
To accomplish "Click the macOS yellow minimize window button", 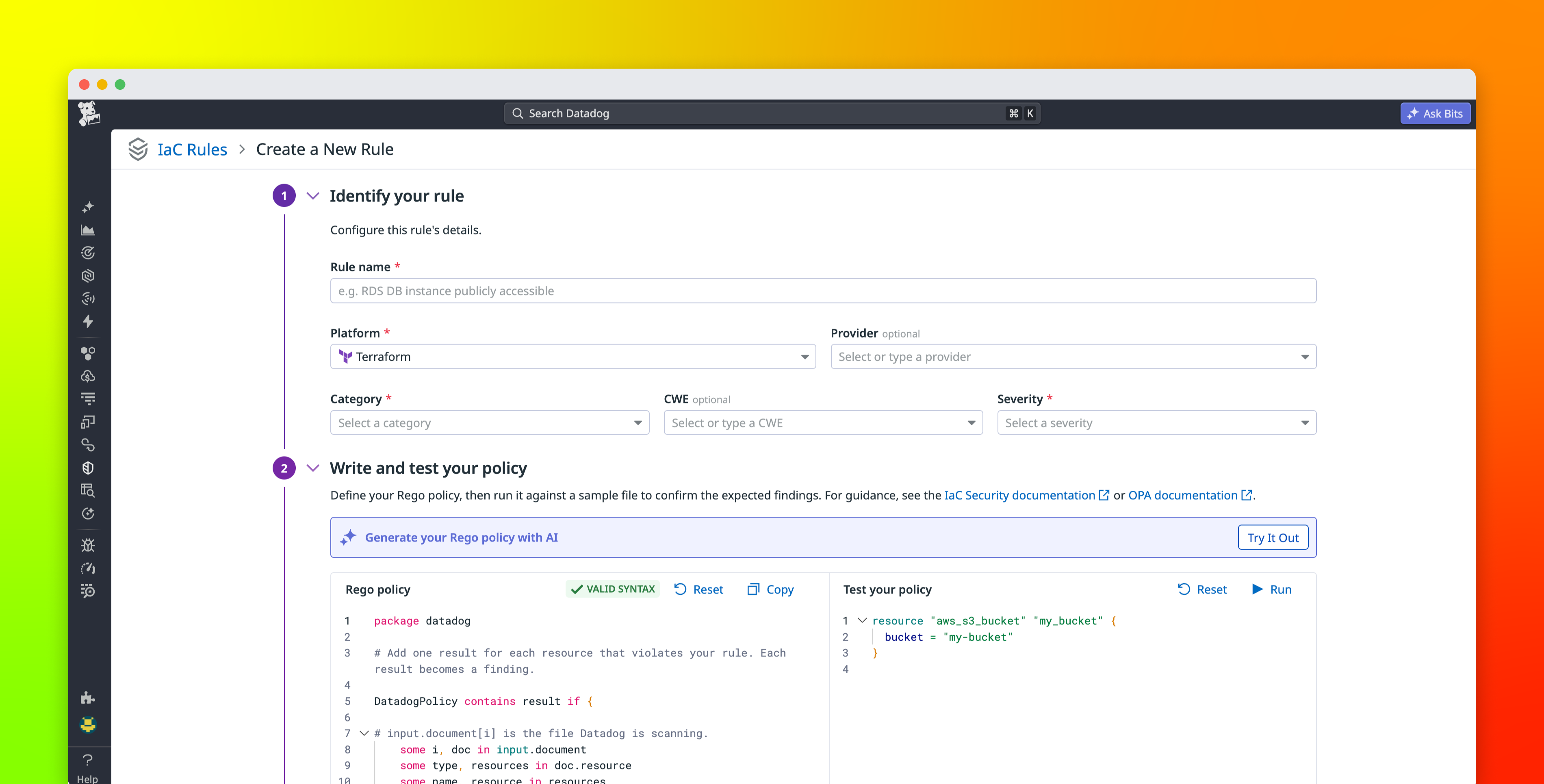I will click(x=102, y=84).
